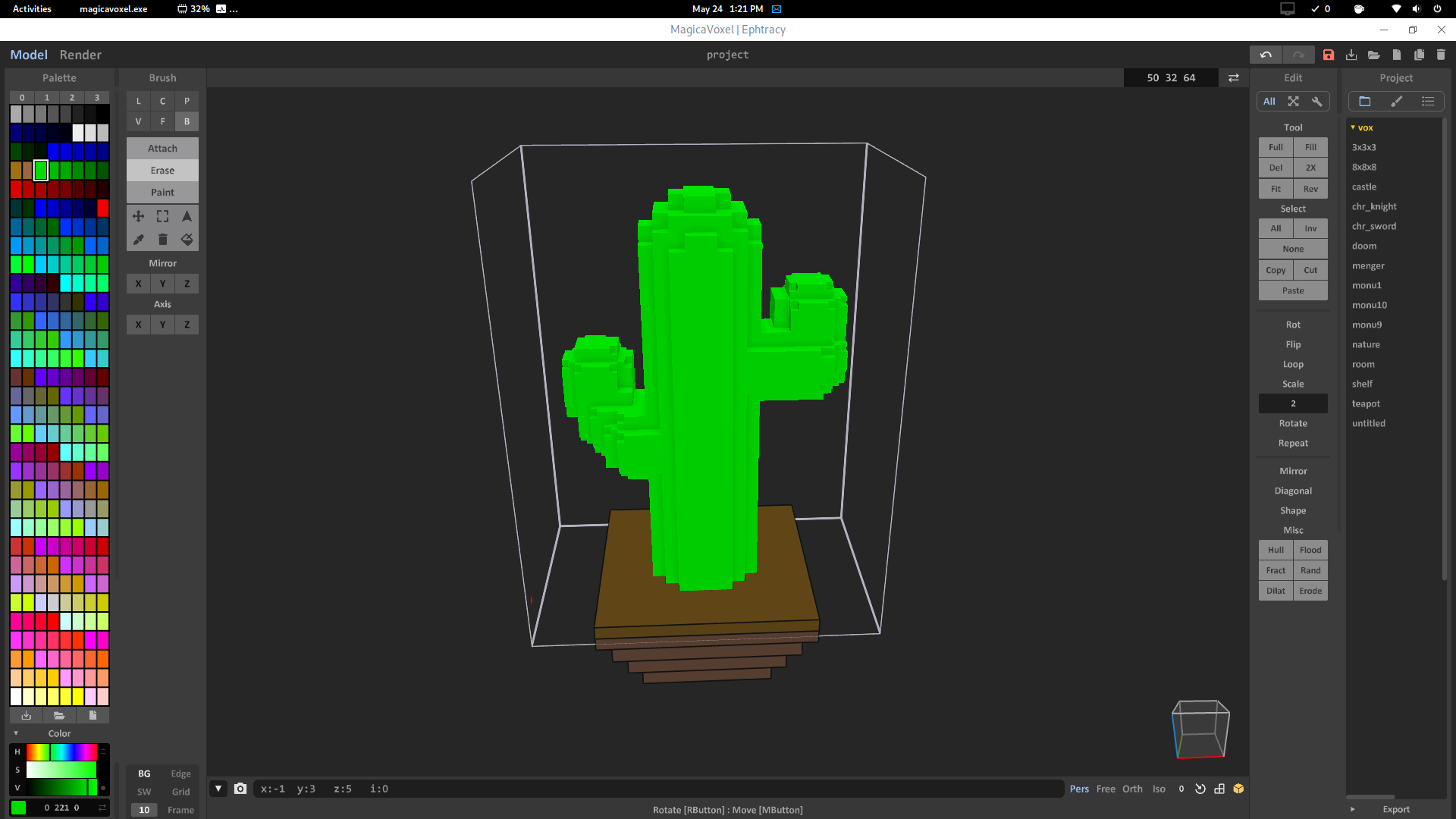
Task: Adjust the Saturation slider bar
Action: pos(61,770)
